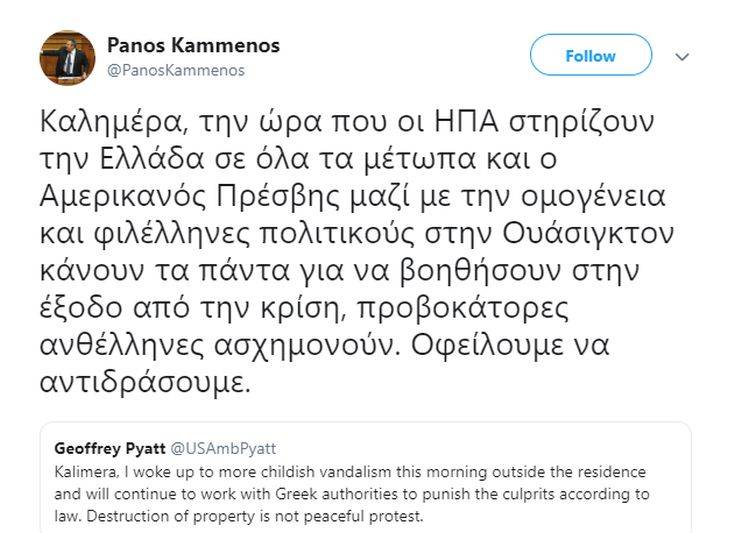Click the @PanosKammenos handle

coord(175,71)
